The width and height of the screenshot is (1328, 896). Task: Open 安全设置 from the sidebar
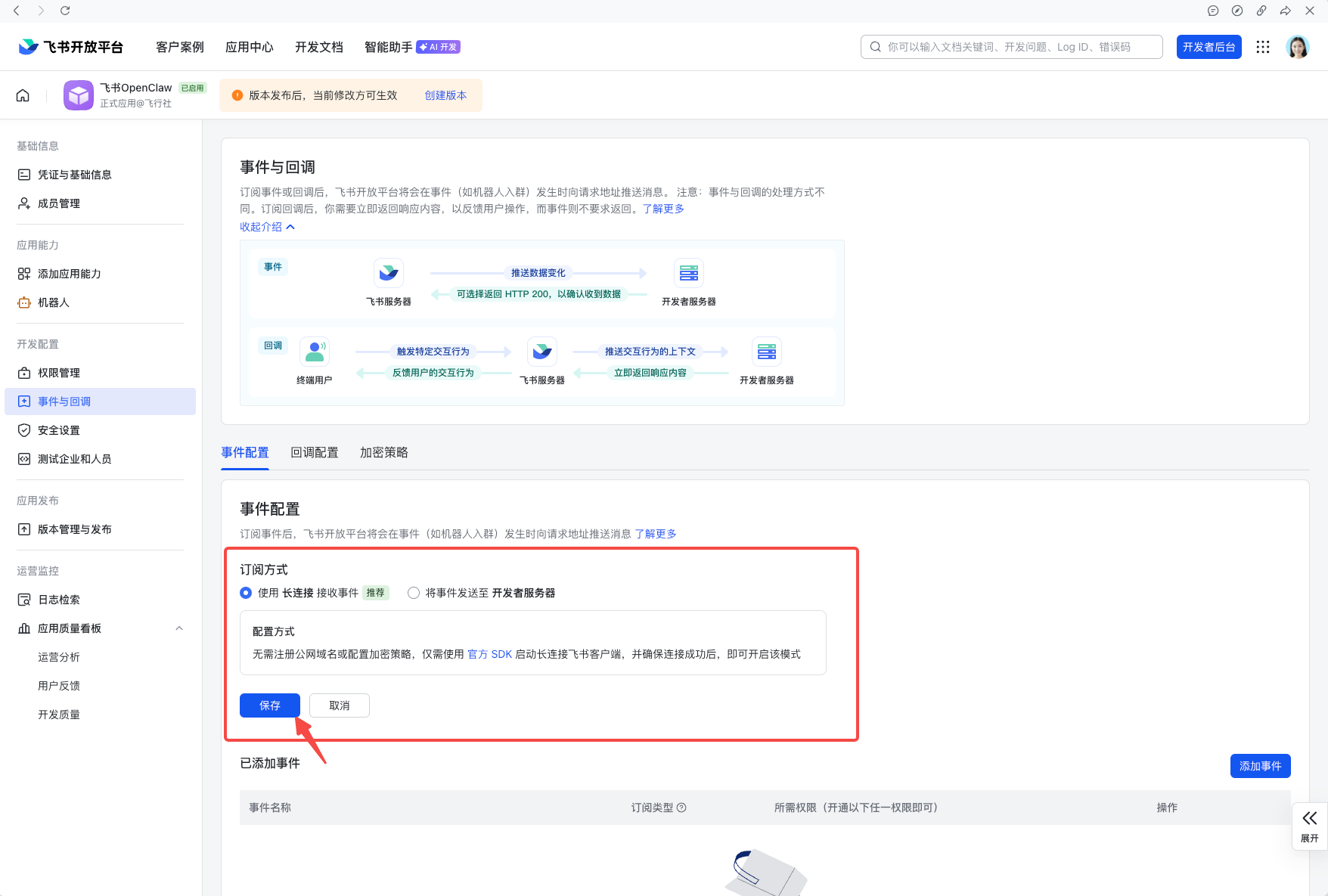coord(57,429)
